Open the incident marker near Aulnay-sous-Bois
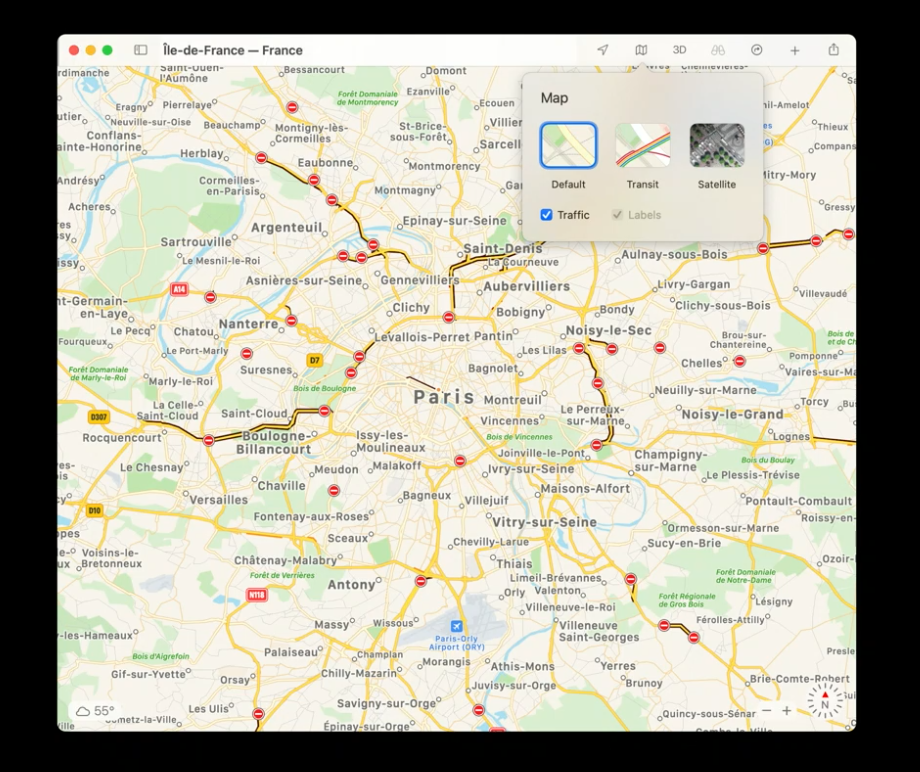The width and height of the screenshot is (920, 772). [x=763, y=248]
